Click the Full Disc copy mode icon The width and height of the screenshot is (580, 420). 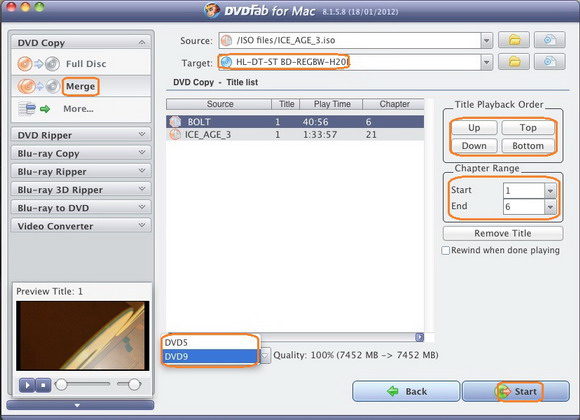coord(38,64)
